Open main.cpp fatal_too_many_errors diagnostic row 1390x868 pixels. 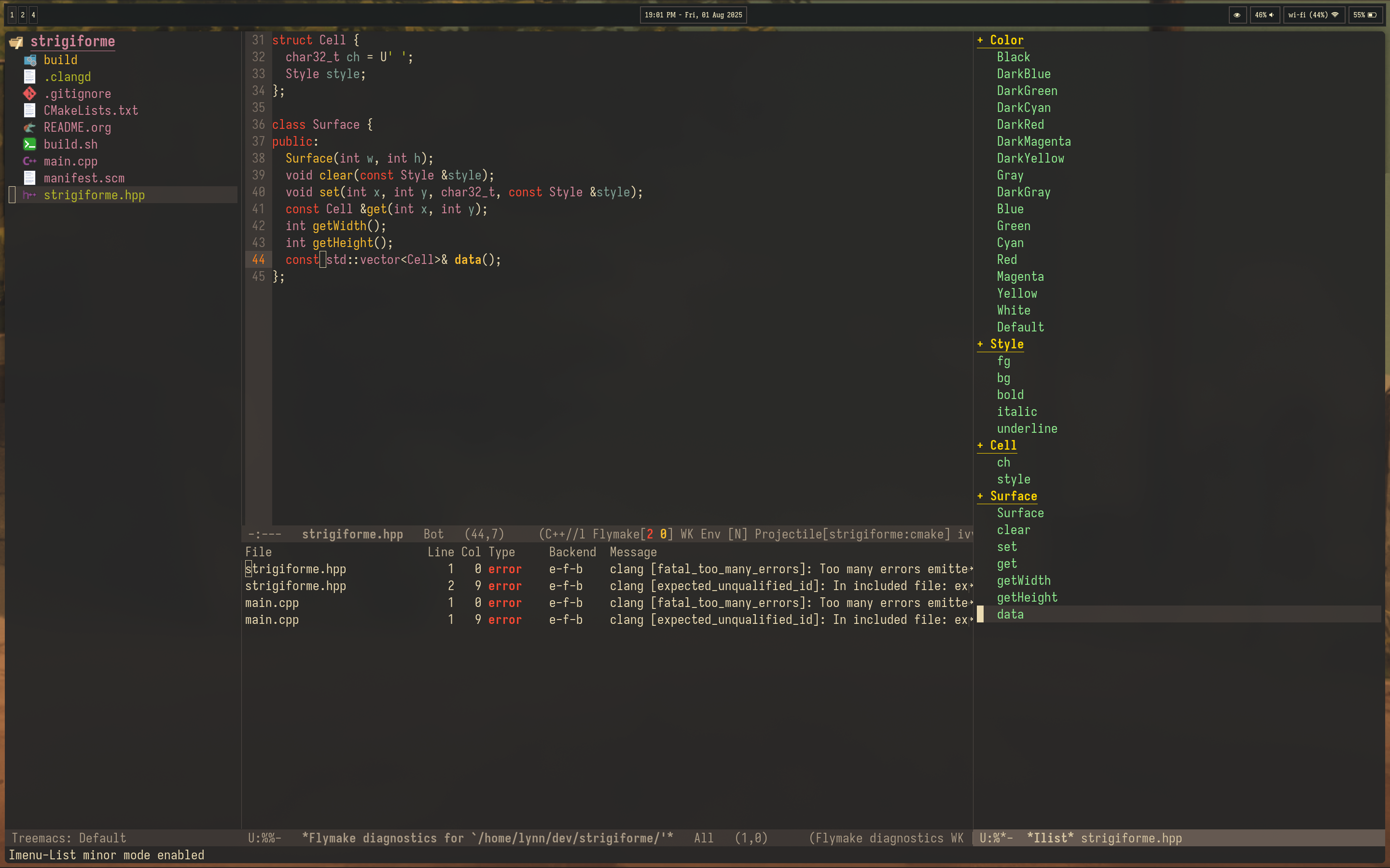pyautogui.click(x=609, y=603)
